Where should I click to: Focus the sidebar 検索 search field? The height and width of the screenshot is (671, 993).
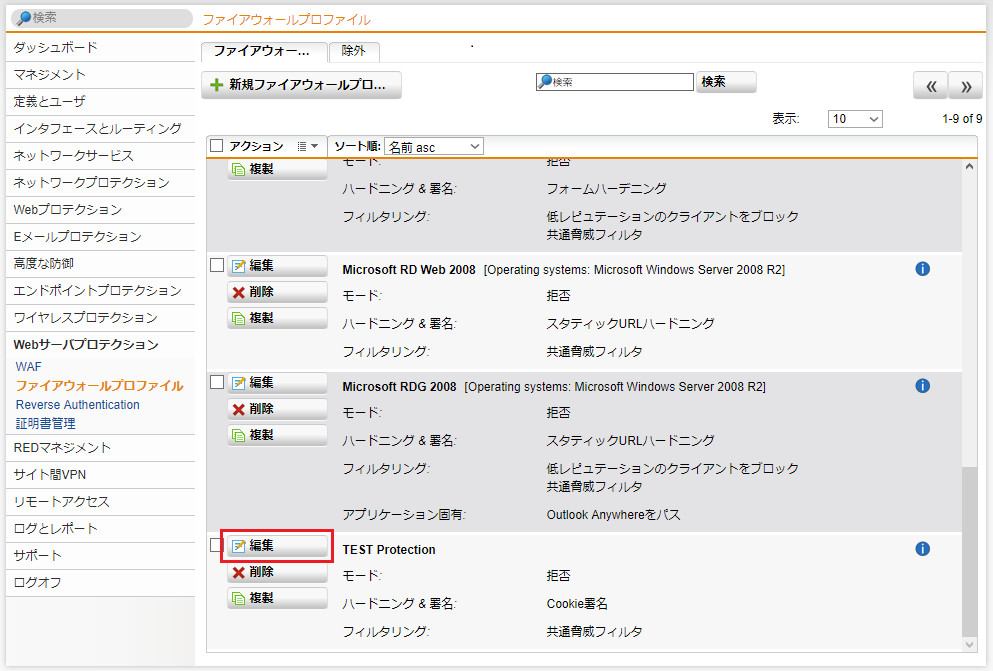tap(102, 18)
